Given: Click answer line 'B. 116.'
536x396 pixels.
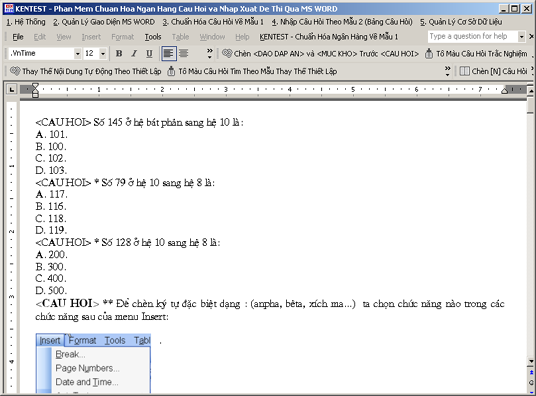Looking at the screenshot, I should [51, 207].
